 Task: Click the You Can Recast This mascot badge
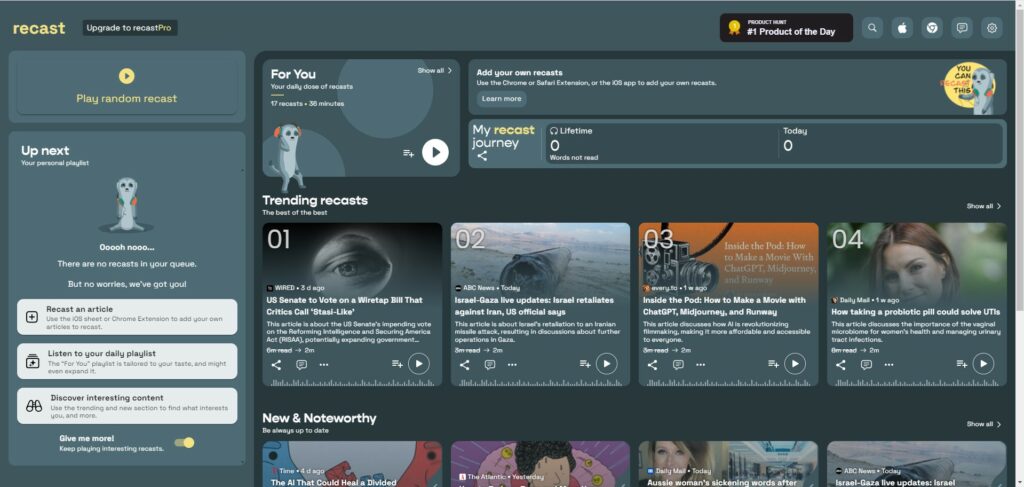[x=968, y=87]
